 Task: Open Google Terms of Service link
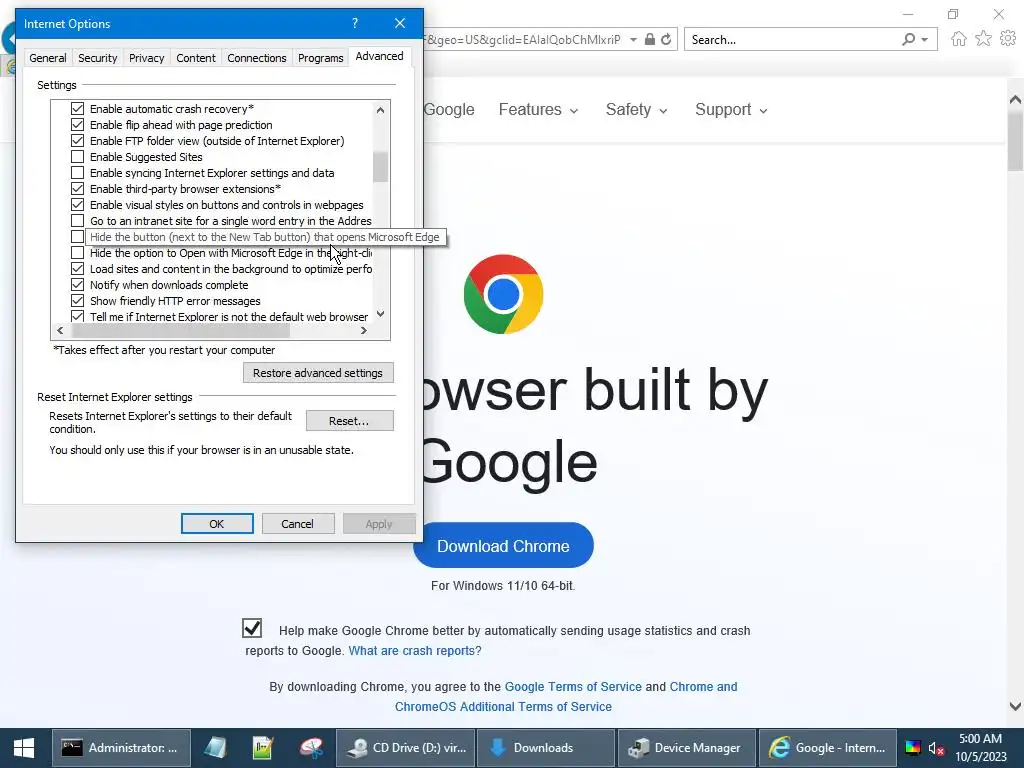573,686
